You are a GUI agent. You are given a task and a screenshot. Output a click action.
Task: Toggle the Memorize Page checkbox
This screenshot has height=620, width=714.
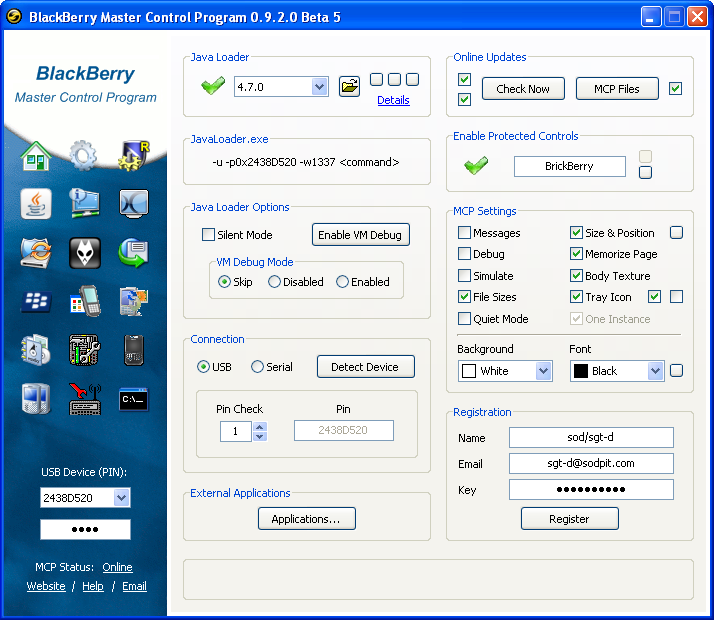(x=576, y=254)
